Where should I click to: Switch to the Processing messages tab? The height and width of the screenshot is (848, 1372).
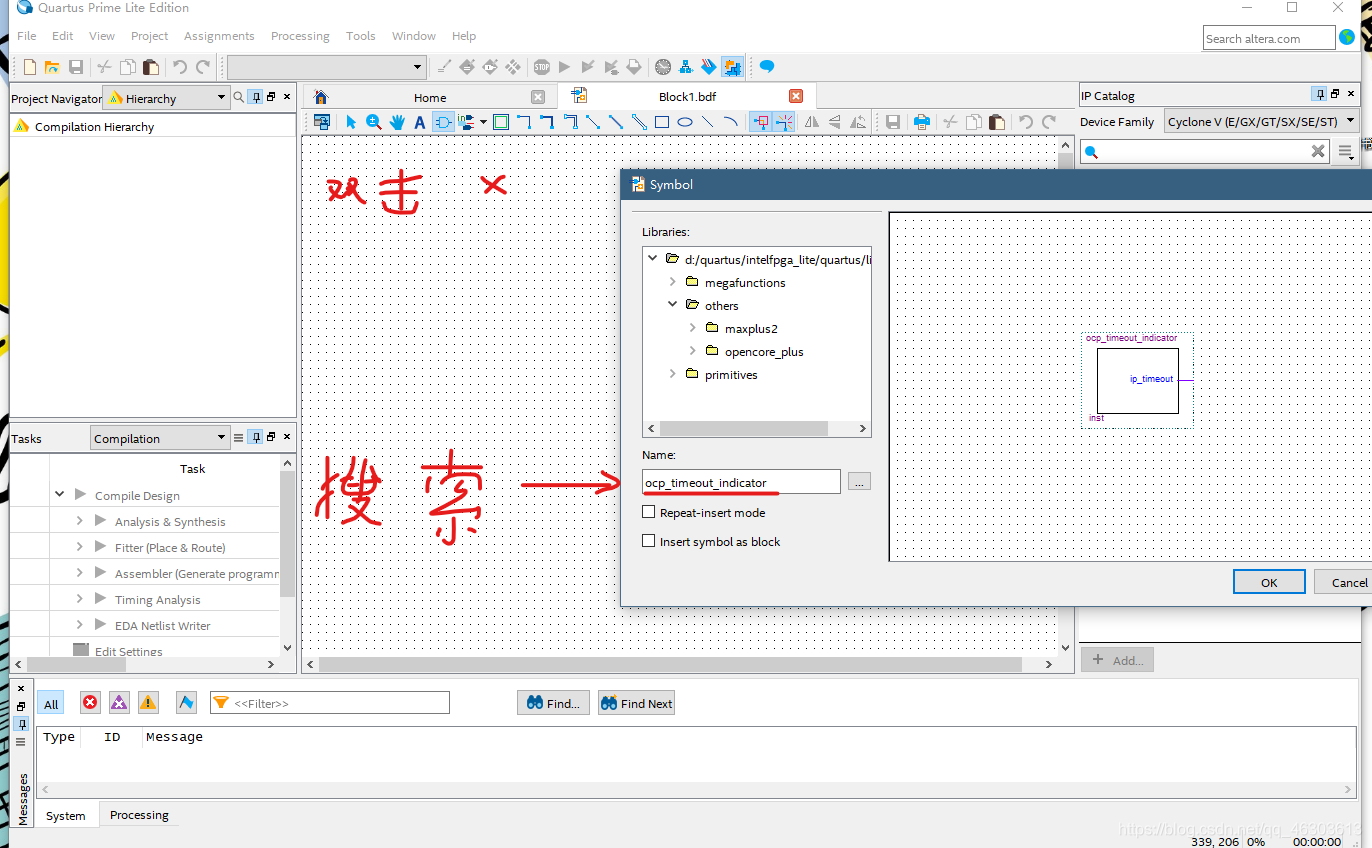(x=139, y=815)
